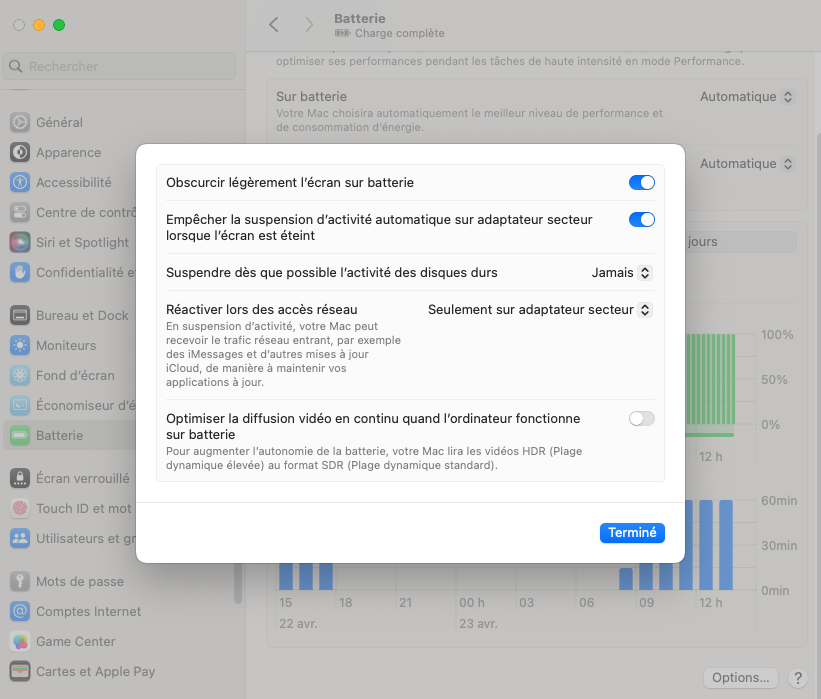Click the Siri et Spotlight icon
The image size is (821, 699).
pyautogui.click(x=20, y=242)
